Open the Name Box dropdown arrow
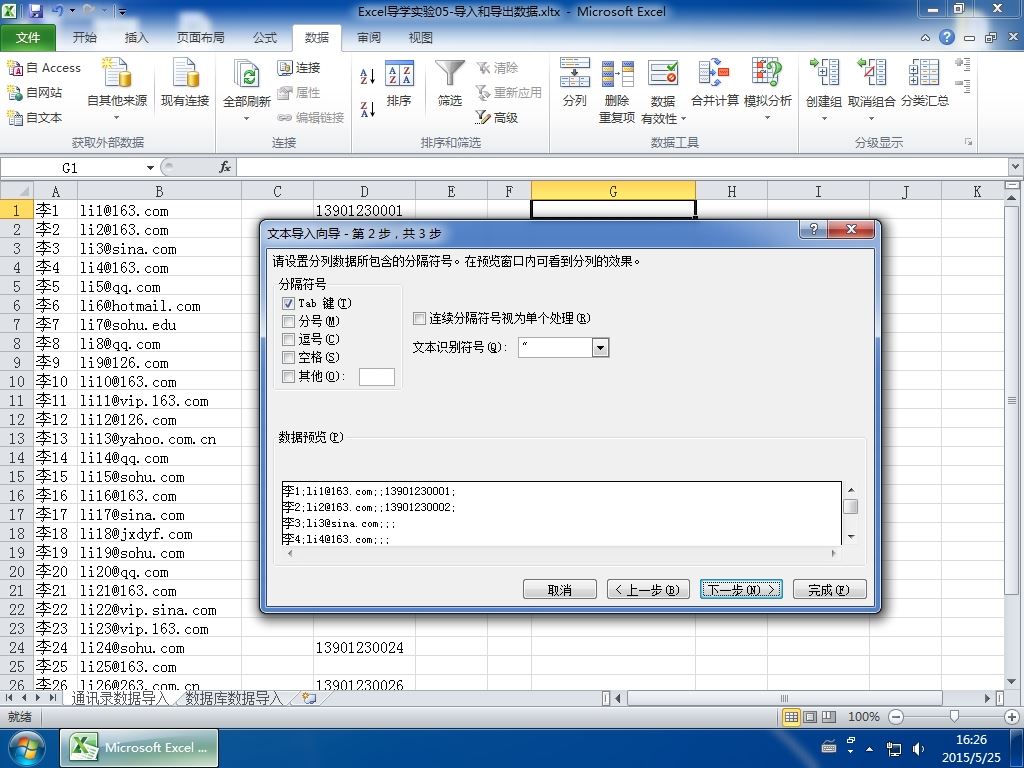Viewport: 1024px width, 768px height. coord(150,168)
